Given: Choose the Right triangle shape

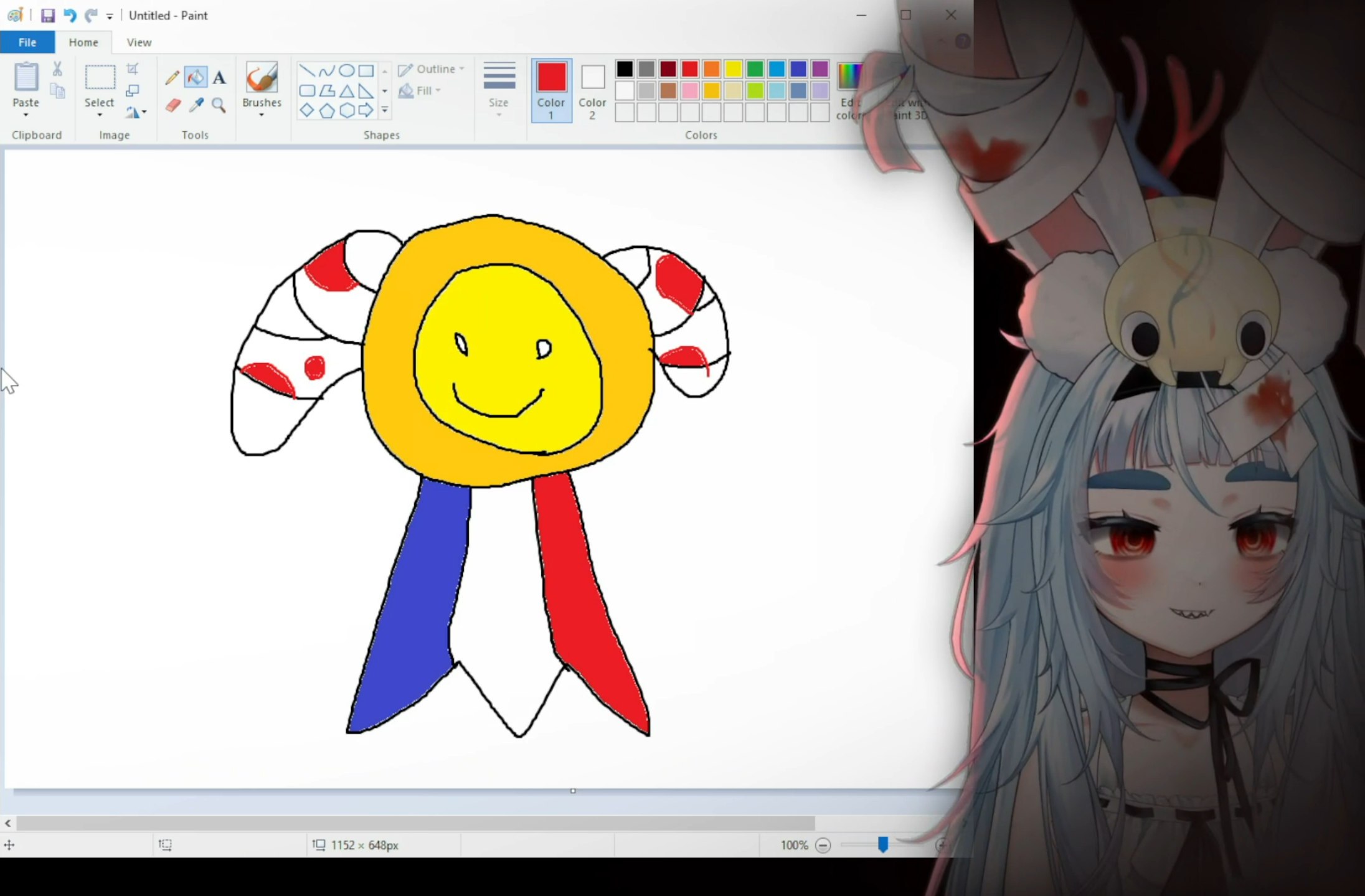Looking at the screenshot, I should [366, 91].
